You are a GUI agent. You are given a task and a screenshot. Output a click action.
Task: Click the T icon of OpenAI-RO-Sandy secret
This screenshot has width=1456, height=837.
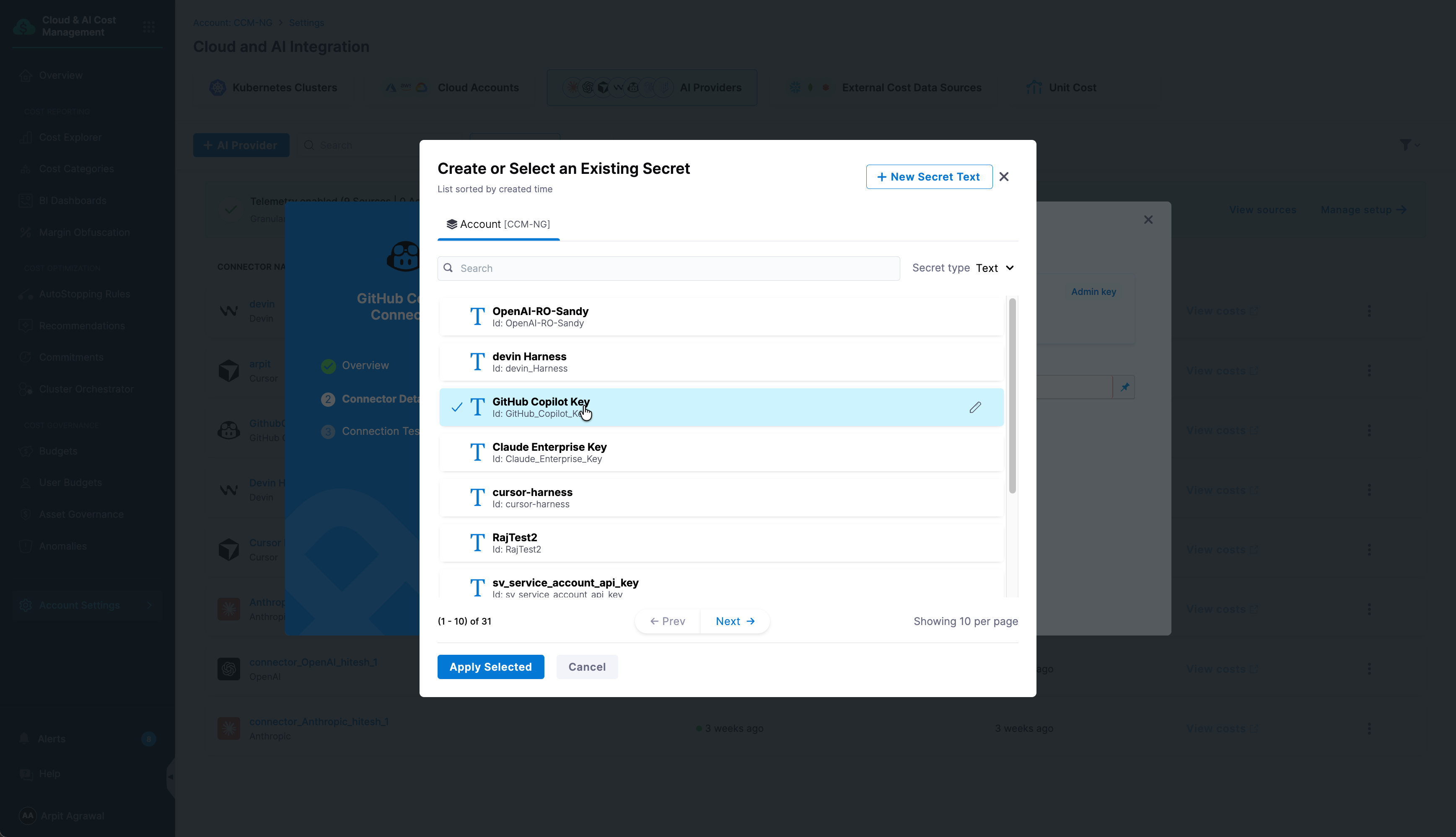coord(477,316)
